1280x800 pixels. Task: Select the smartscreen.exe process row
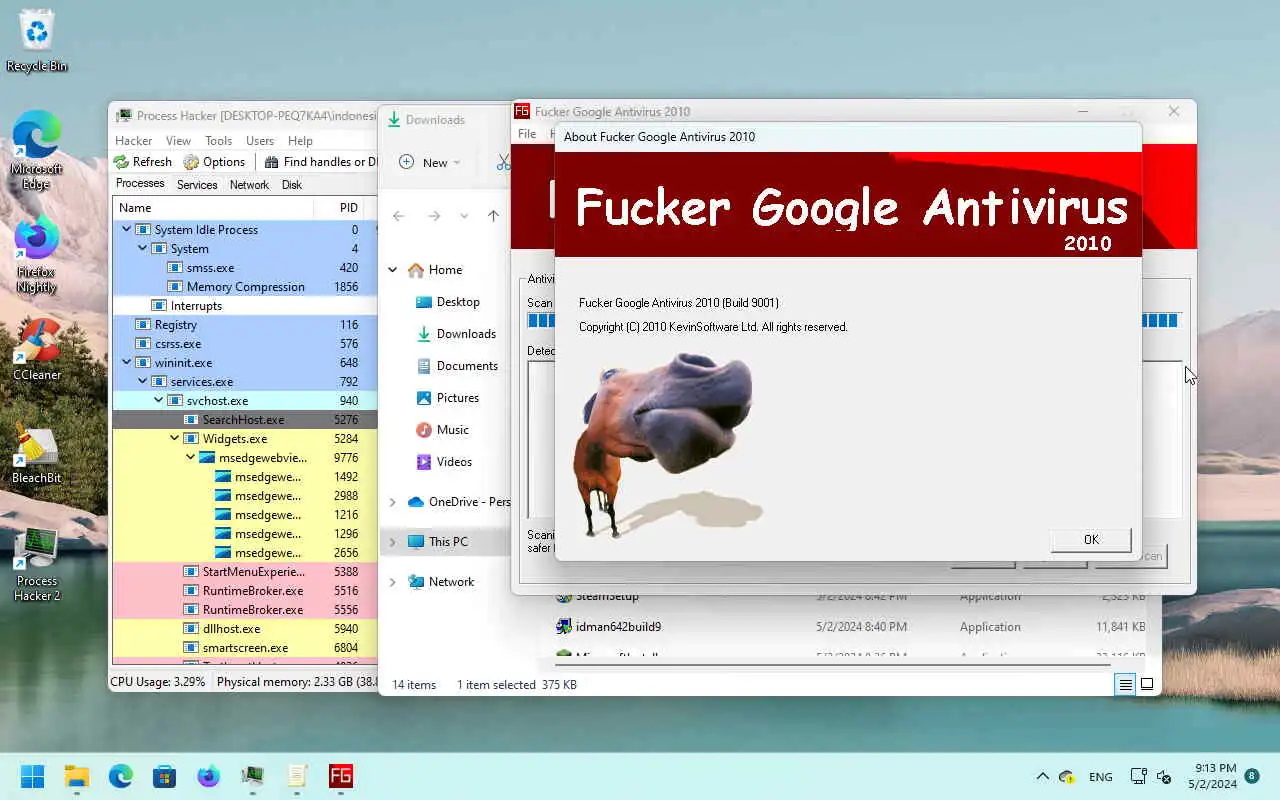[x=244, y=648]
